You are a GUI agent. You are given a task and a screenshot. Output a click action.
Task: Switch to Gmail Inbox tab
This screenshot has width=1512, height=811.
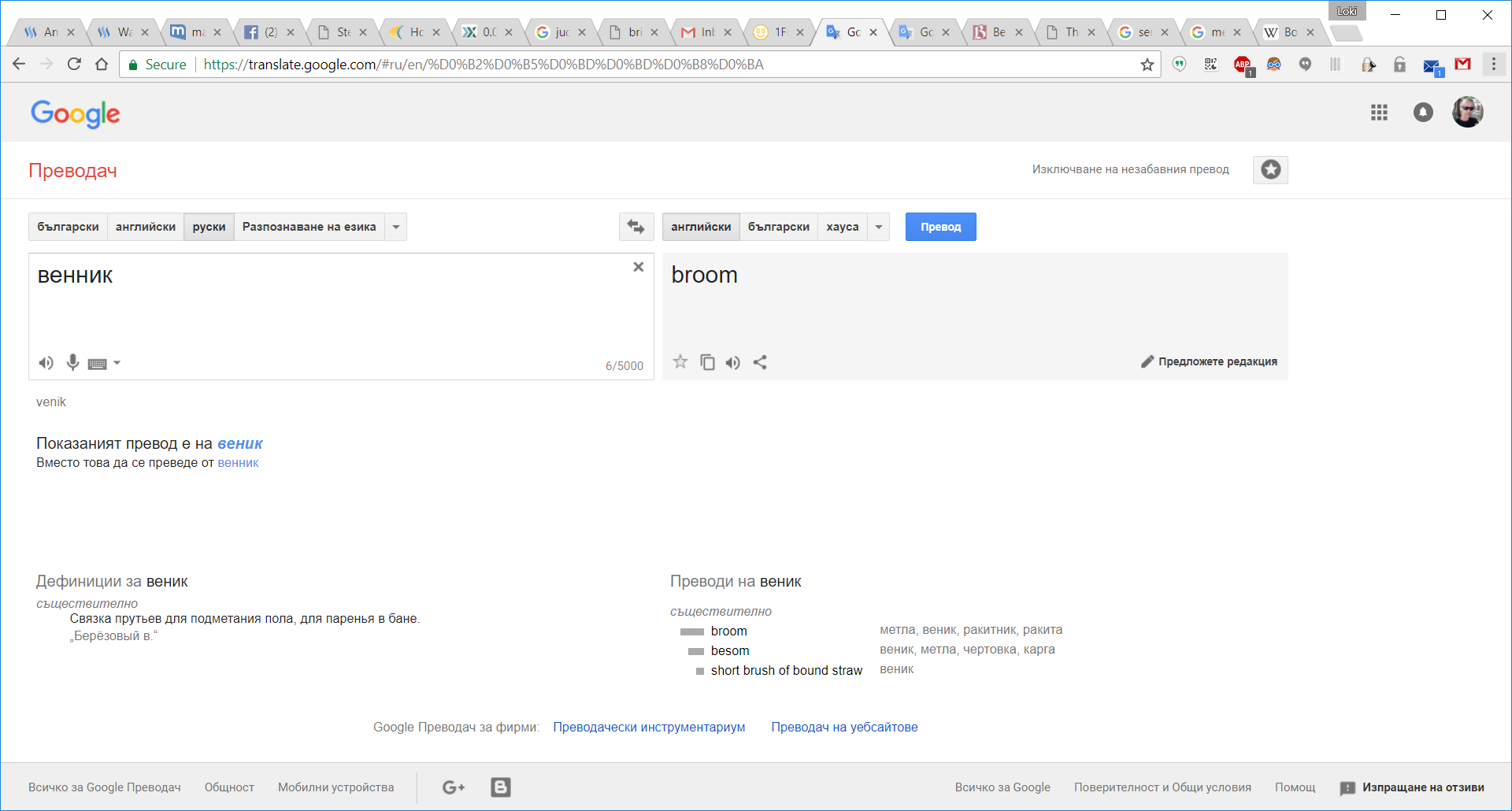(706, 32)
